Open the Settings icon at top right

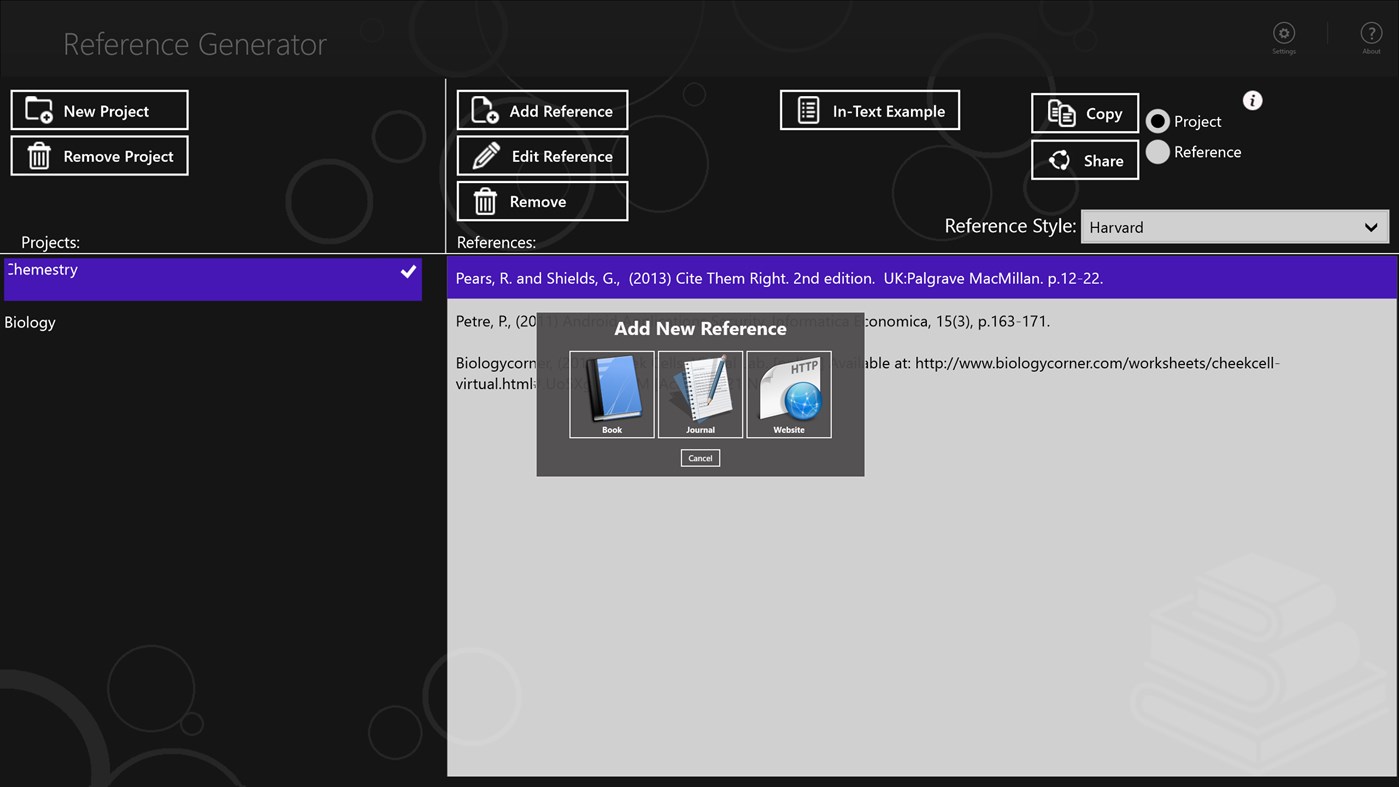1283,34
